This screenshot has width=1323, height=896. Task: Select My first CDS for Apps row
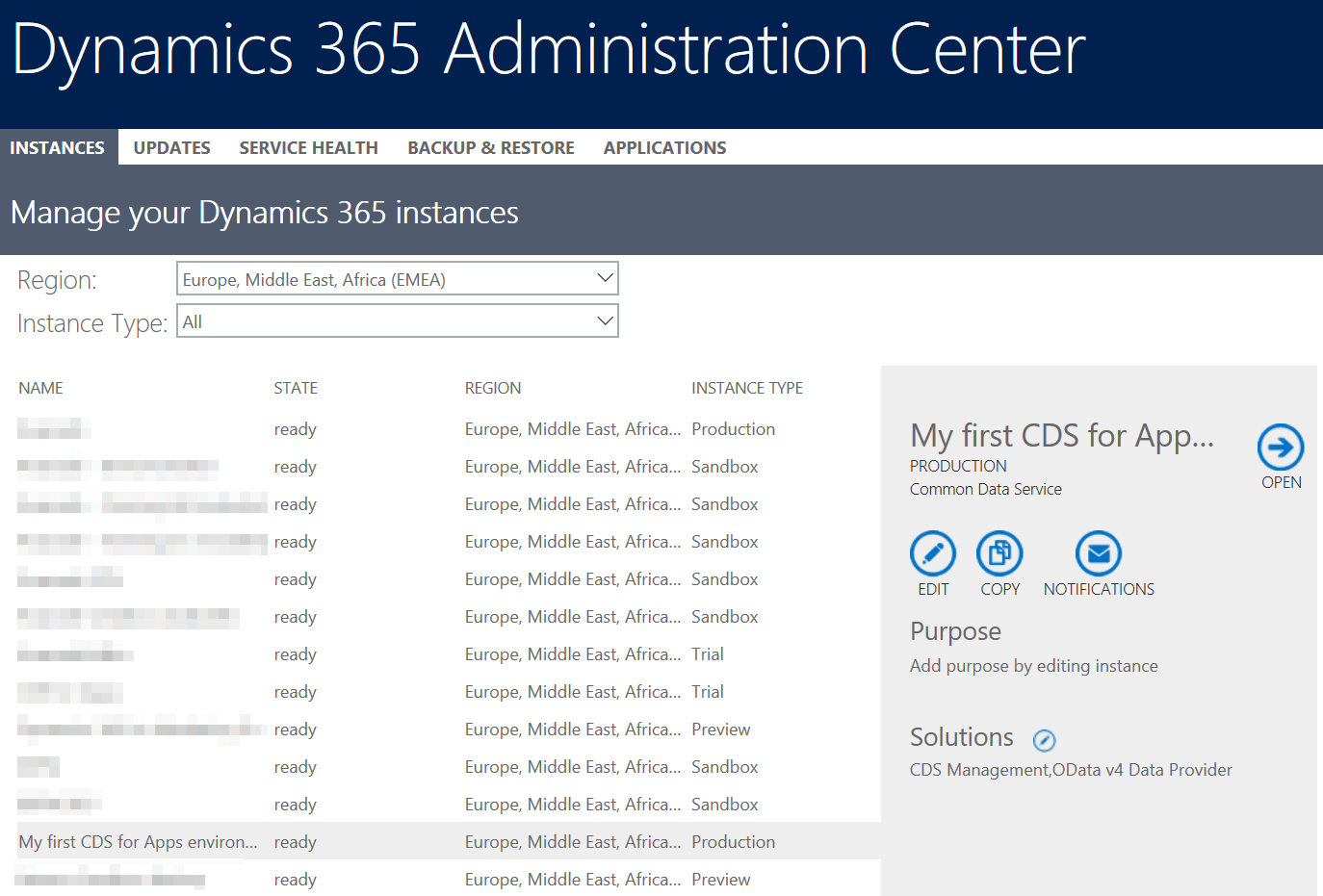(x=138, y=842)
